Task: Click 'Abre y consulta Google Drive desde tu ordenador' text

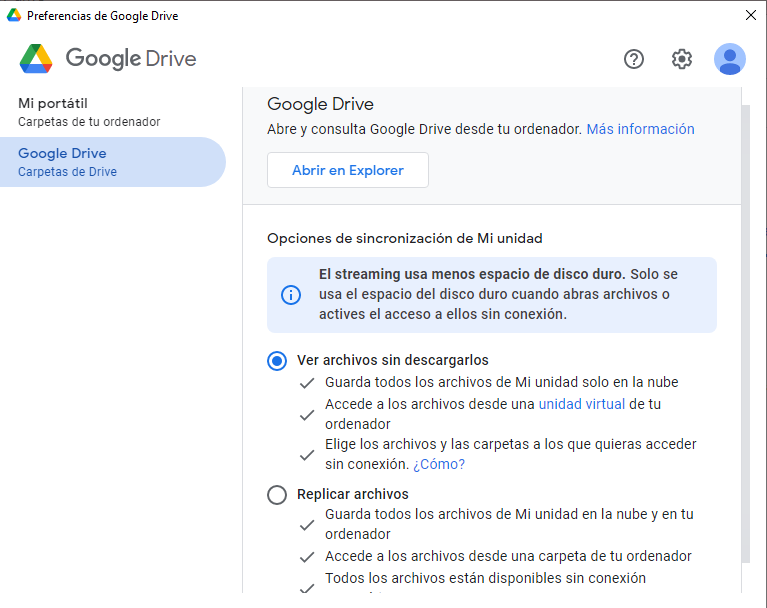Action: (424, 129)
